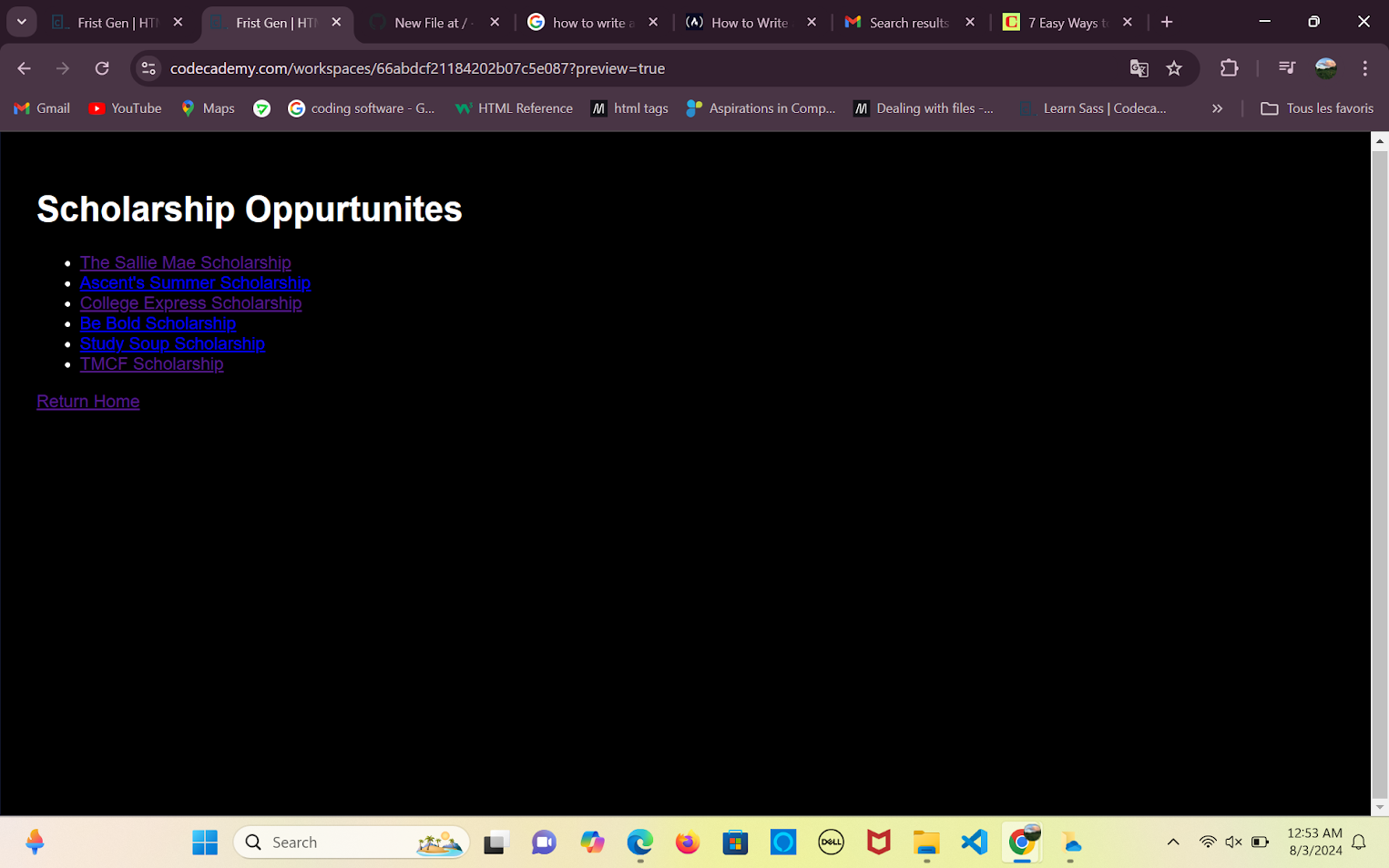The width and height of the screenshot is (1389, 868).
Task: Reload the current page
Action: coord(102,68)
